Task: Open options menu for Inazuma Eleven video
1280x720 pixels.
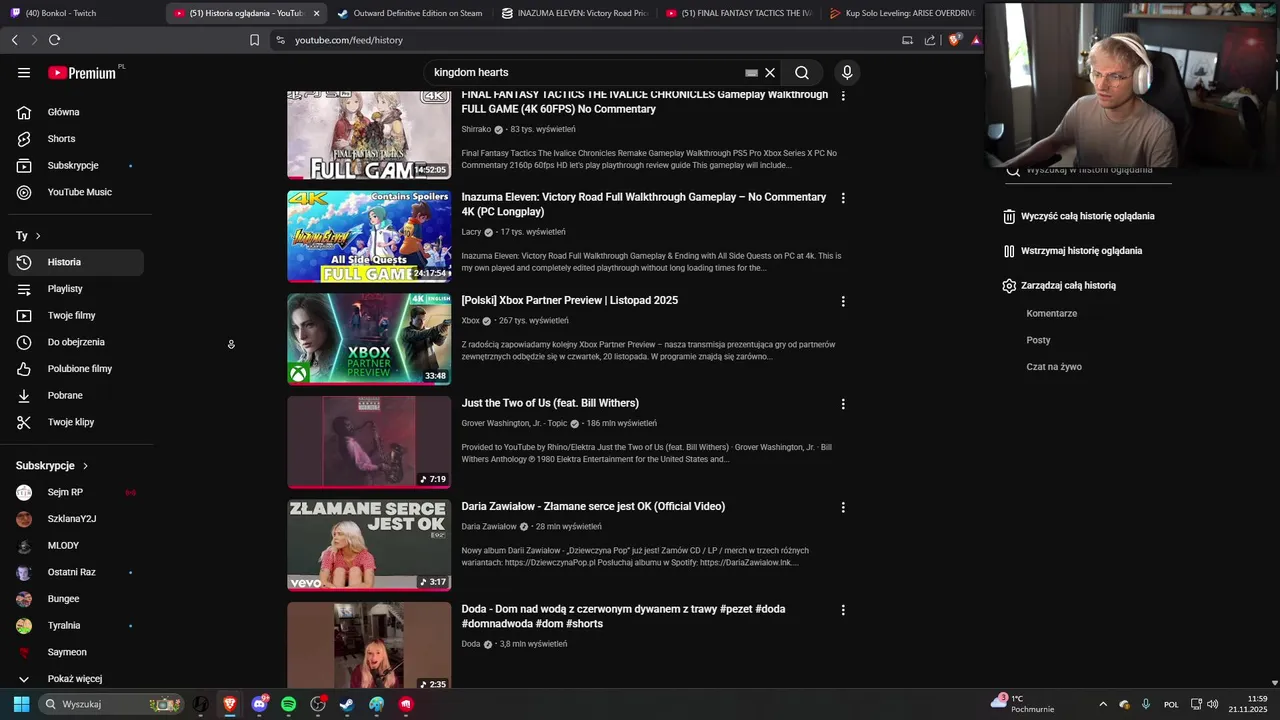Action: [x=843, y=198]
